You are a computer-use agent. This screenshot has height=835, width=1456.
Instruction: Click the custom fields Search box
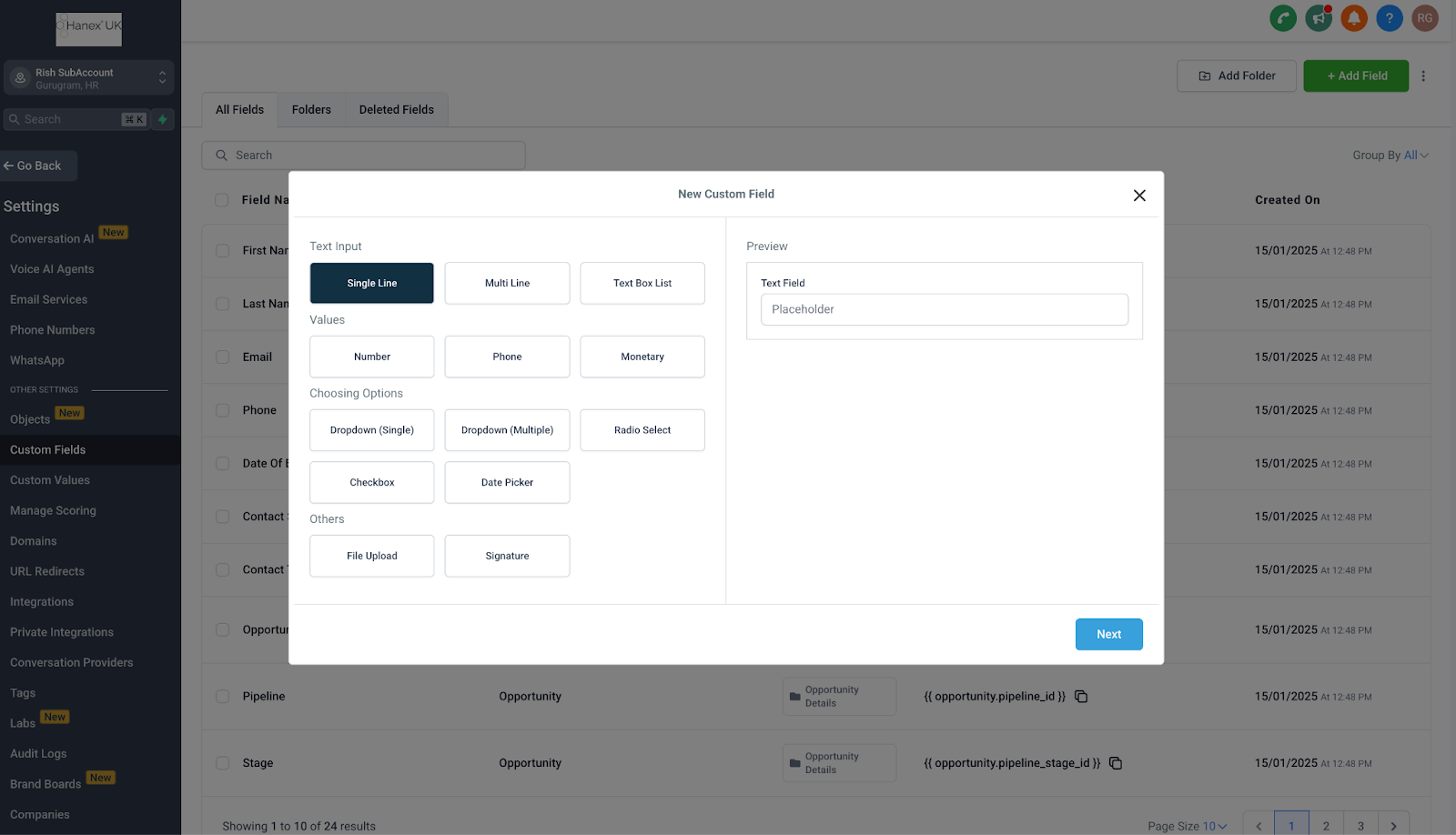[363, 156]
